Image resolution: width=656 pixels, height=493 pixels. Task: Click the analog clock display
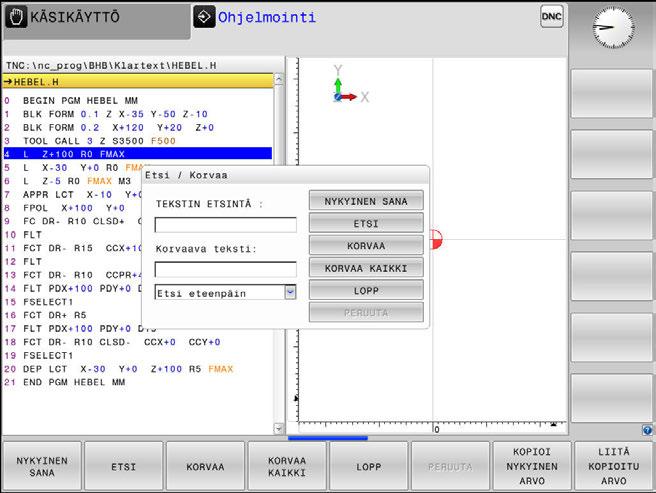(613, 28)
